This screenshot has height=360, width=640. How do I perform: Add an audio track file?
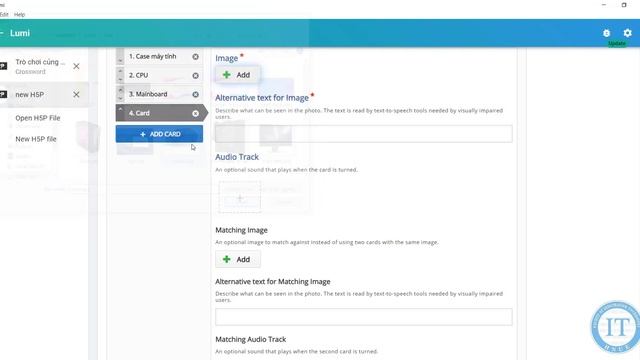pyautogui.click(x=240, y=198)
